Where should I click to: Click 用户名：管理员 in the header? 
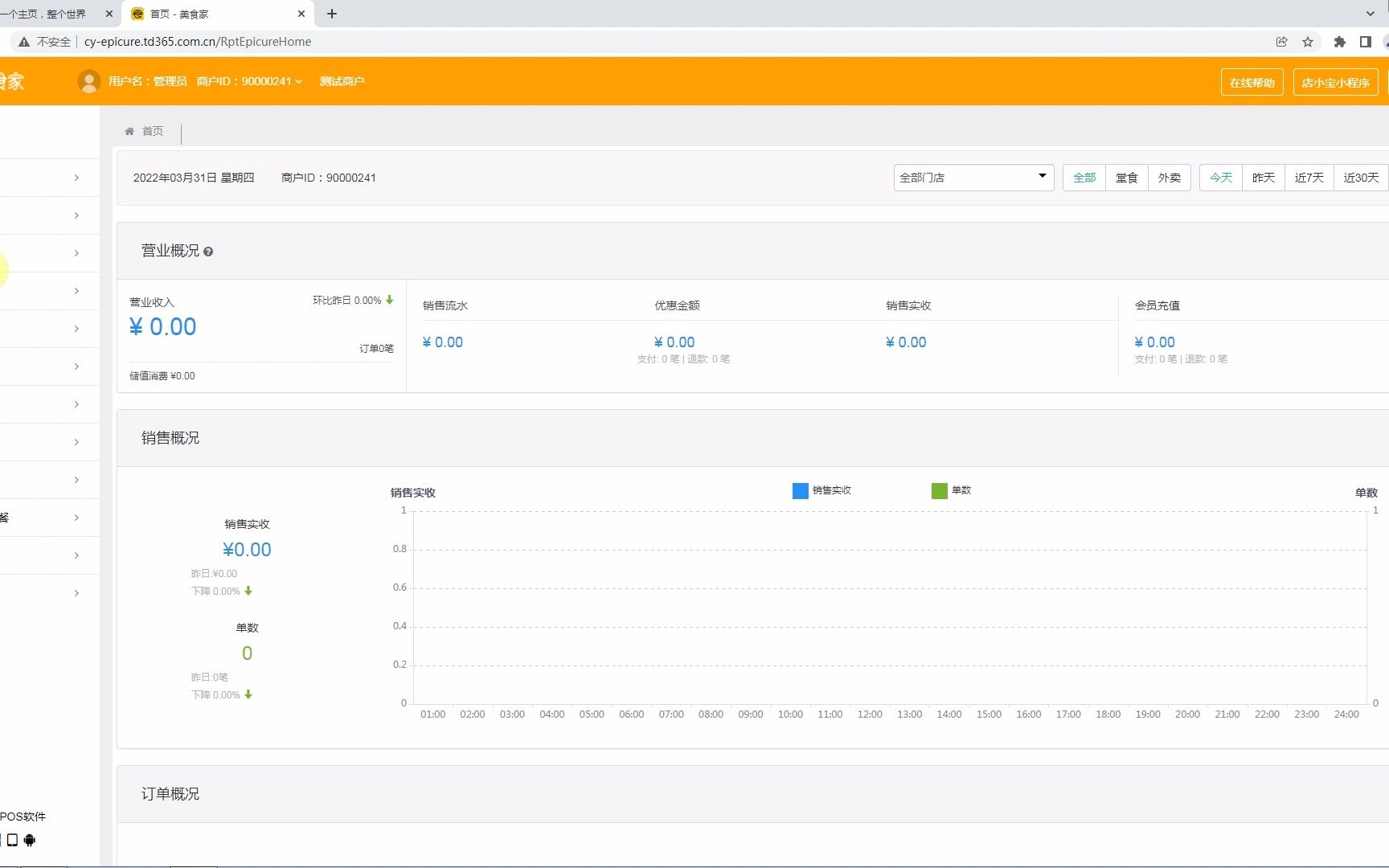[x=148, y=81]
